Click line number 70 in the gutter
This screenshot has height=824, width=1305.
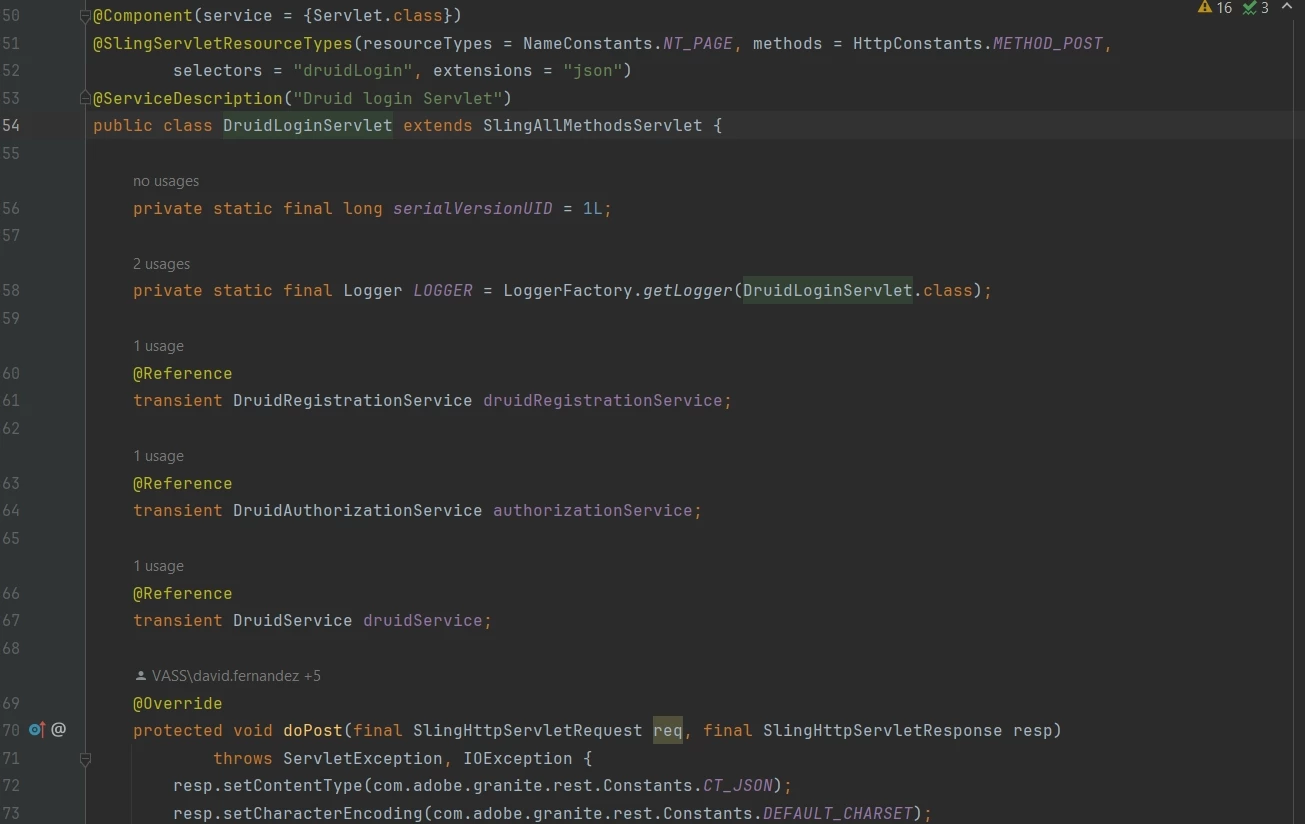[11, 730]
